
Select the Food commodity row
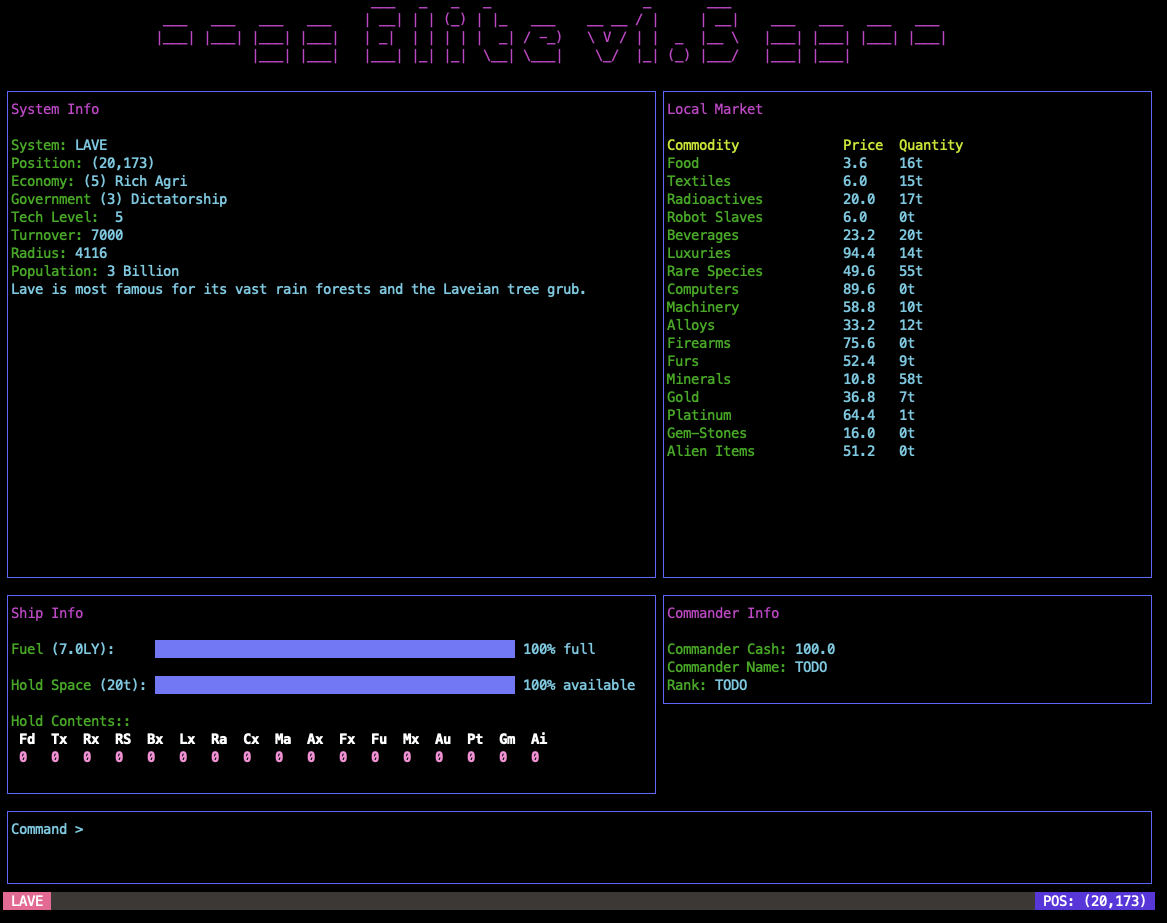point(683,163)
